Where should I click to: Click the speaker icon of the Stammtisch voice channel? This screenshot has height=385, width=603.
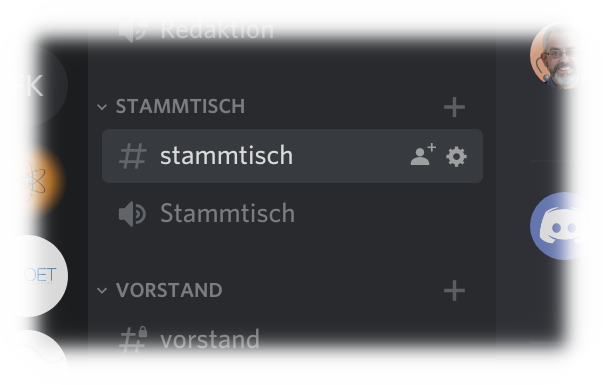[132, 214]
